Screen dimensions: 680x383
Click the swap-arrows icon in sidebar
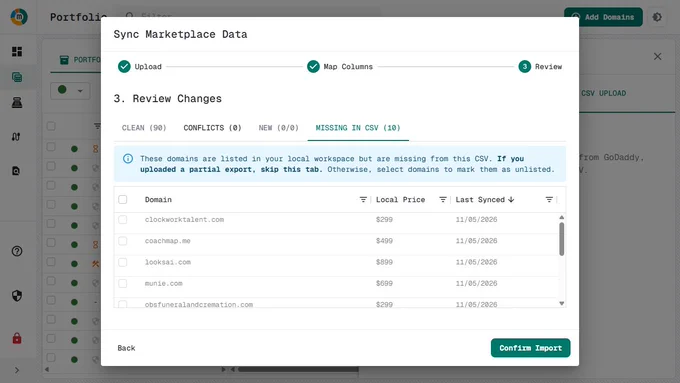(x=16, y=137)
